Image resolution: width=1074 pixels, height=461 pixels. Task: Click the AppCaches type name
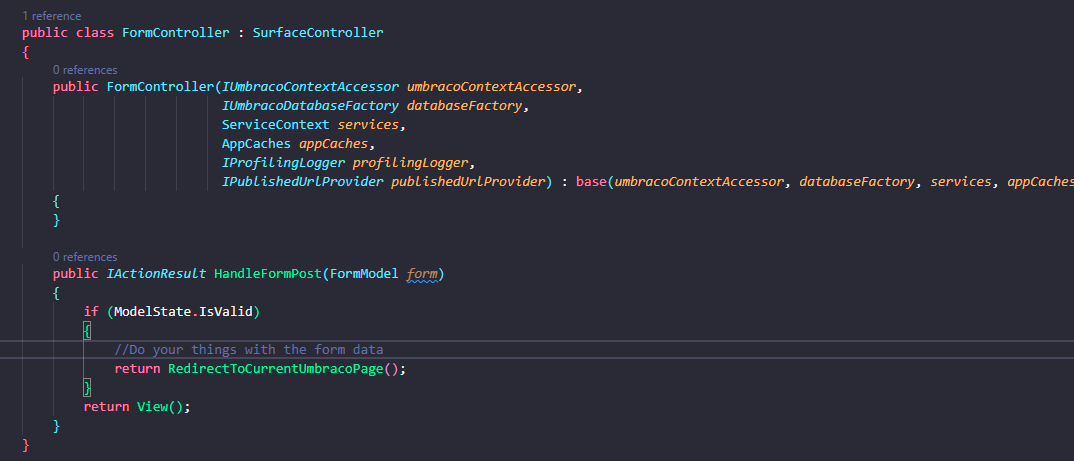point(256,145)
